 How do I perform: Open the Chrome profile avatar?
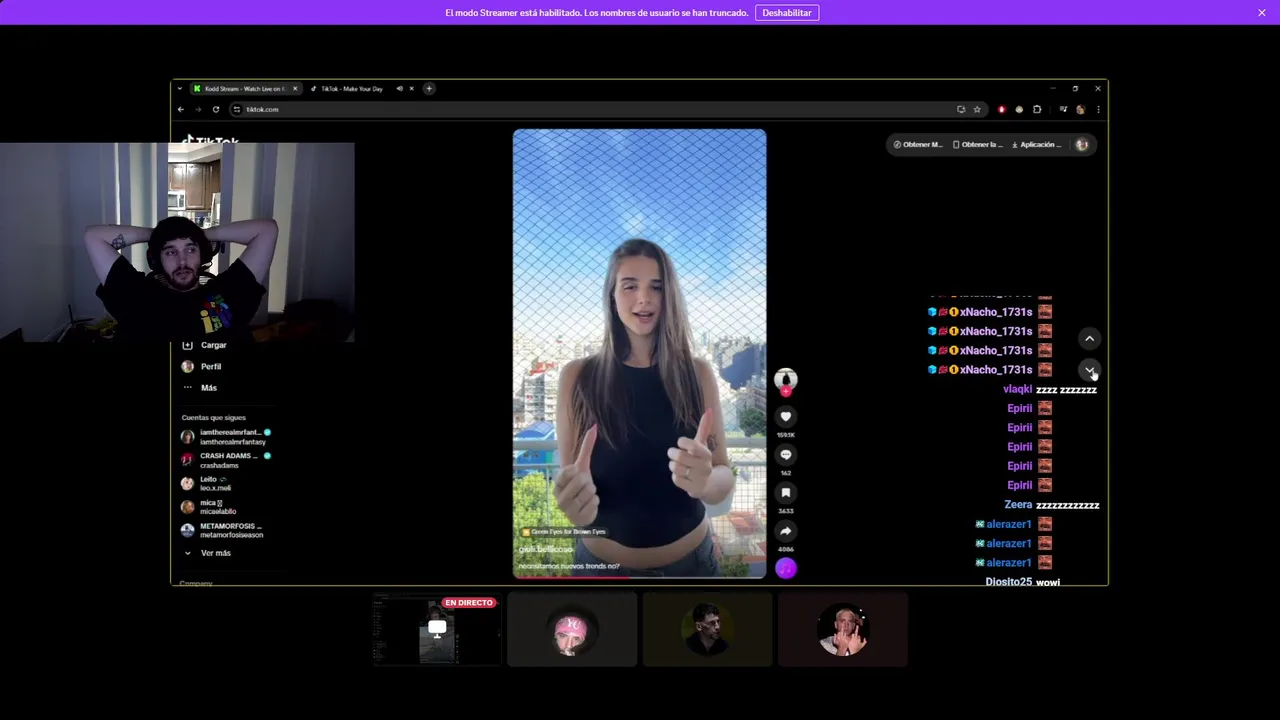point(1080,109)
